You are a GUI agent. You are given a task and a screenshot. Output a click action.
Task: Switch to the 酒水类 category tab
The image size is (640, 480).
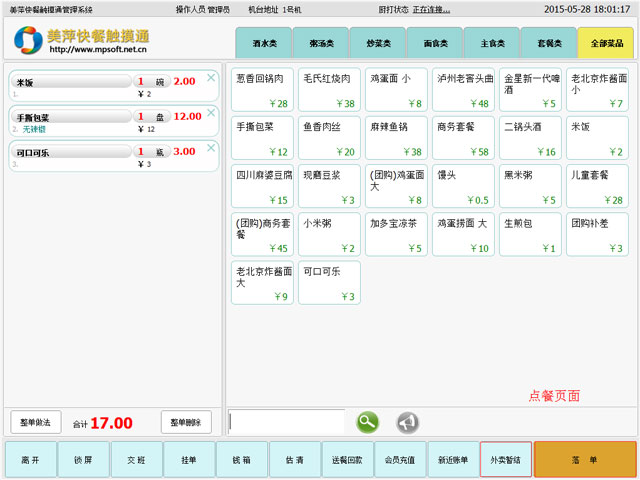264,43
